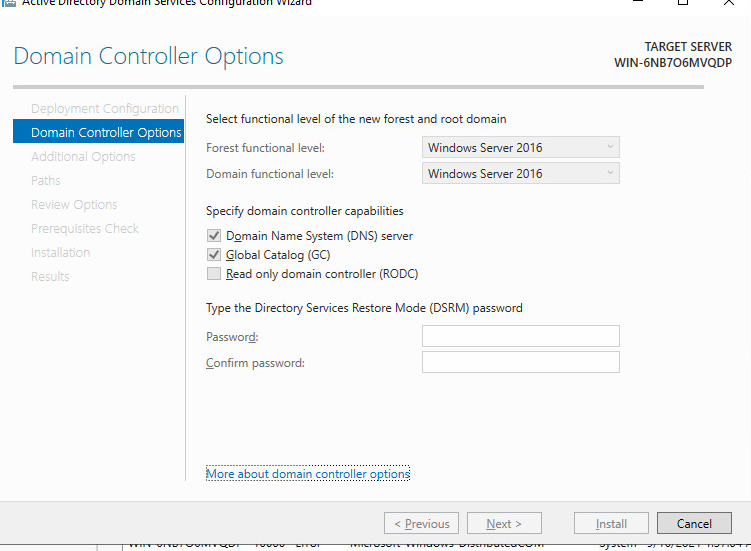Open the Paths step in sidebar

(x=46, y=181)
